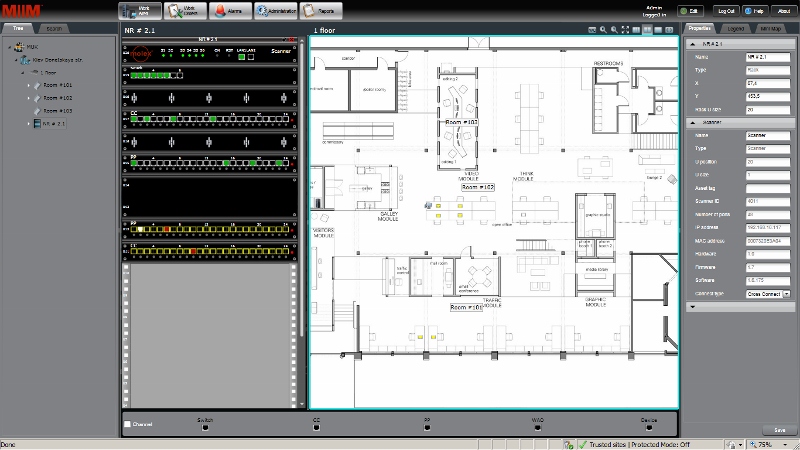
Task: Collapse the NR # 2.1 properties section
Action: pos(693,44)
